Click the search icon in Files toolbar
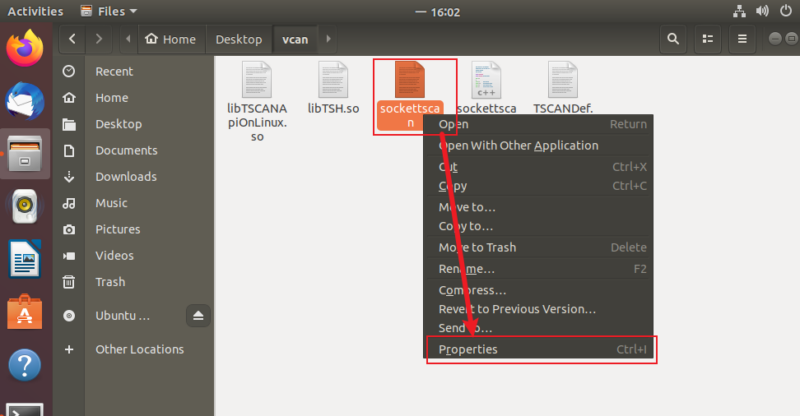This screenshot has height=416, width=800. [673, 40]
